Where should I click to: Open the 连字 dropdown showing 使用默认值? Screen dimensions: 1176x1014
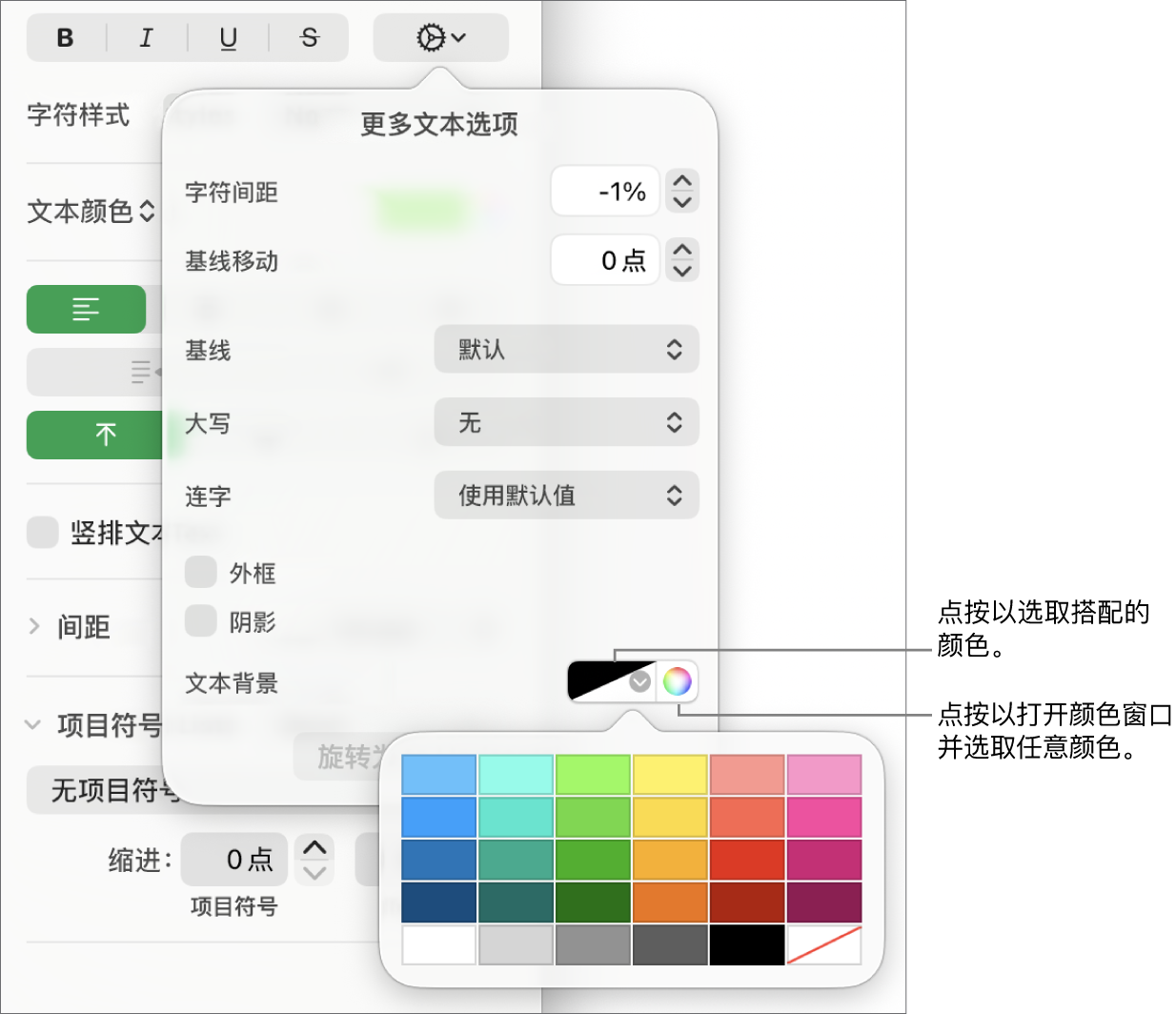[x=566, y=495]
